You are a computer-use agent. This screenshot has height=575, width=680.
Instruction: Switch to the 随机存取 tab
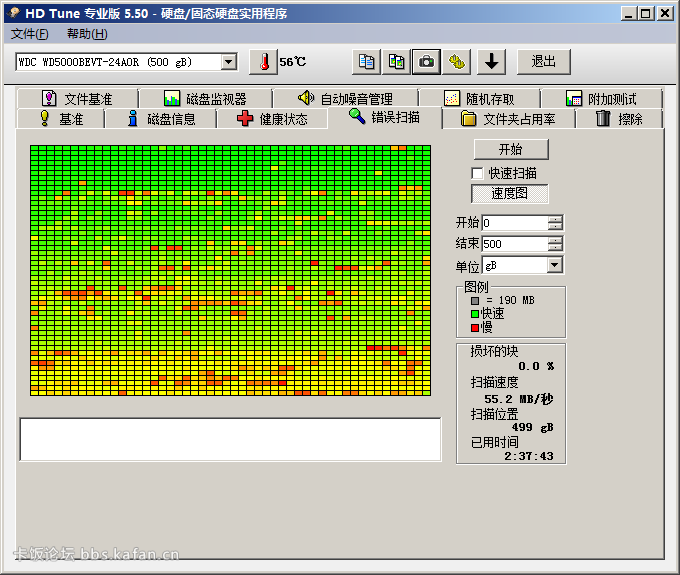(480, 99)
